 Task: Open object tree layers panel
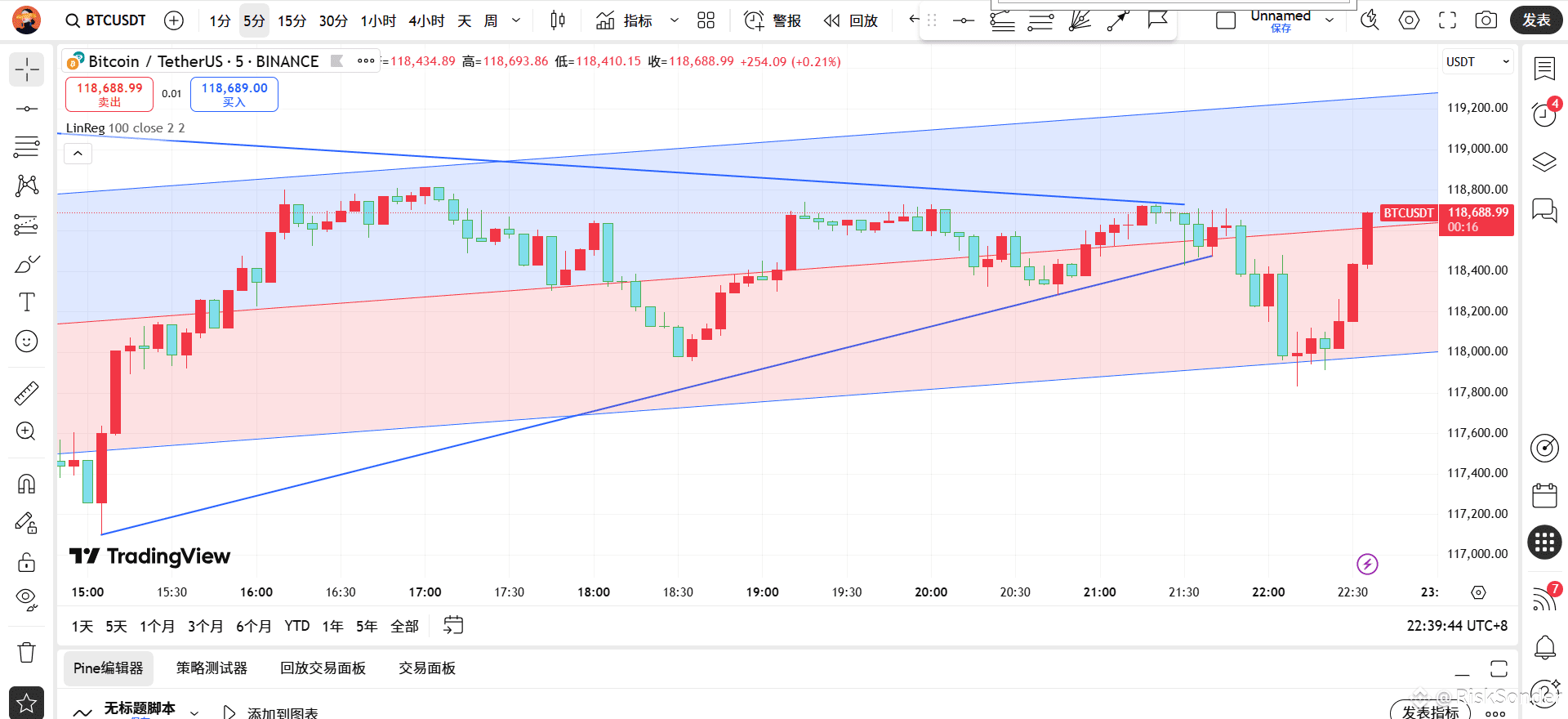(x=1544, y=162)
